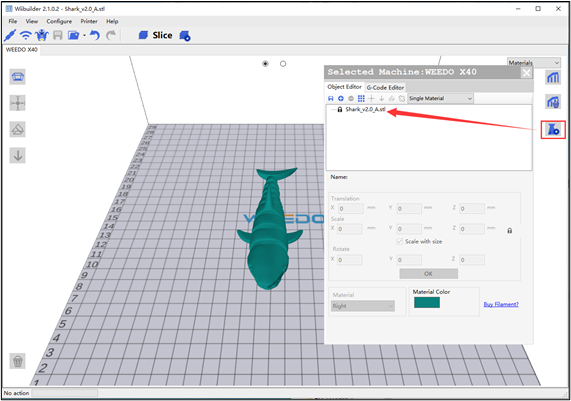This screenshot has width=571, height=401.
Task: Click the move object crosshair icon in left sidebar
Action: coord(17,103)
